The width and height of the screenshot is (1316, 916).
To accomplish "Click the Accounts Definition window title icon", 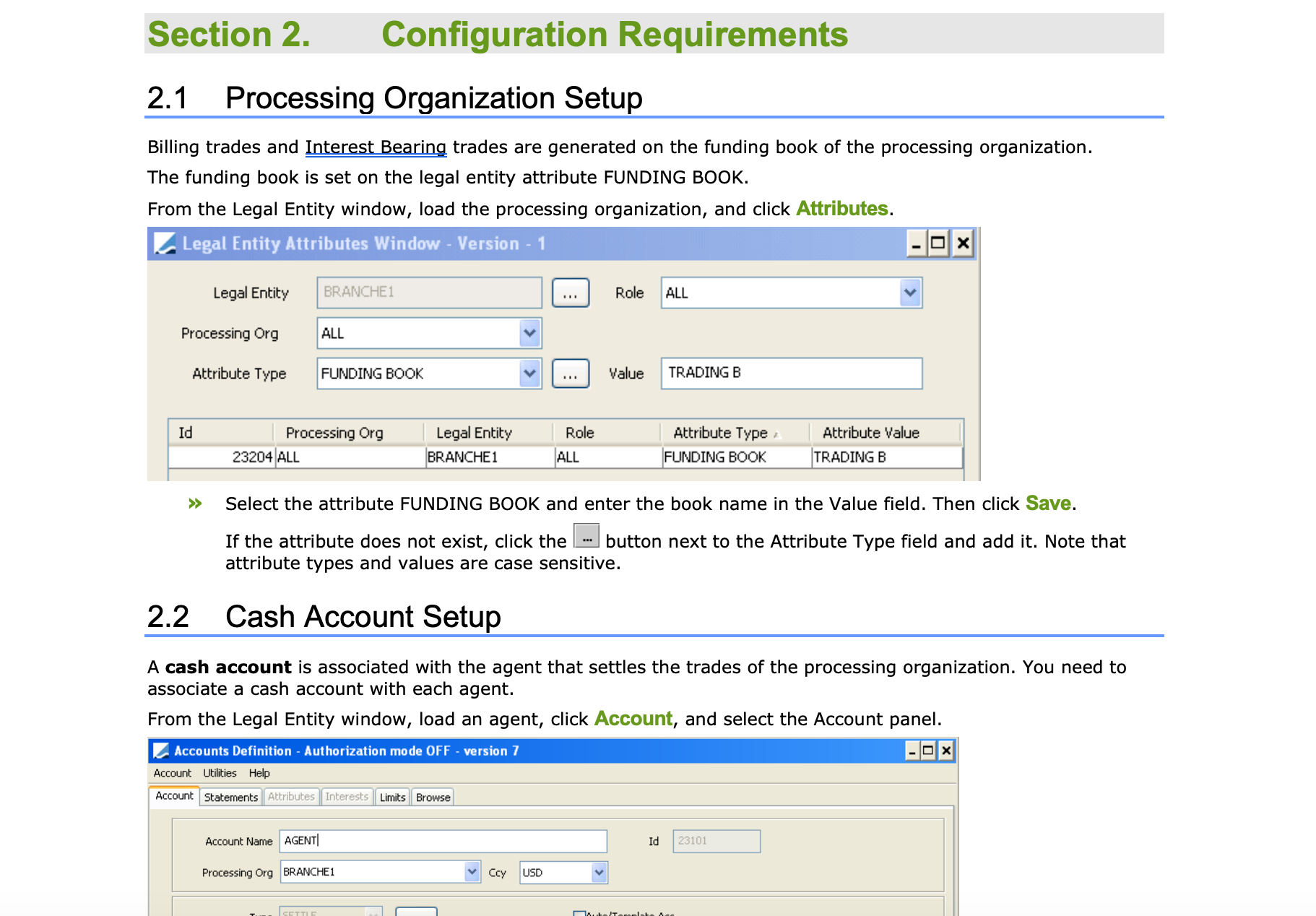I will (x=162, y=751).
